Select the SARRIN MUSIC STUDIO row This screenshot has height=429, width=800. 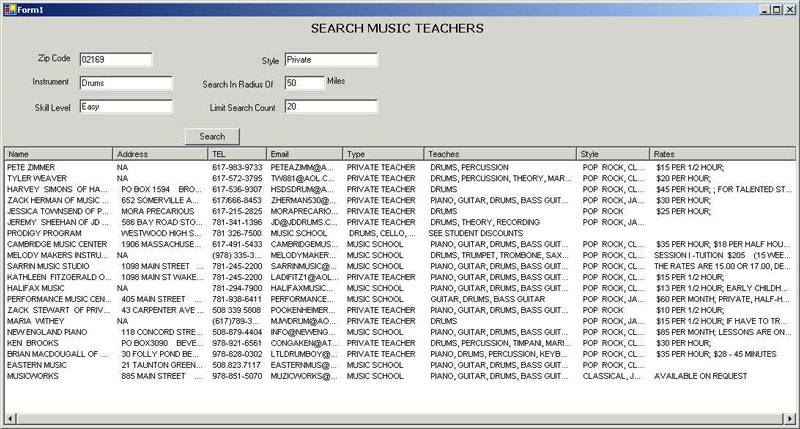(399, 266)
